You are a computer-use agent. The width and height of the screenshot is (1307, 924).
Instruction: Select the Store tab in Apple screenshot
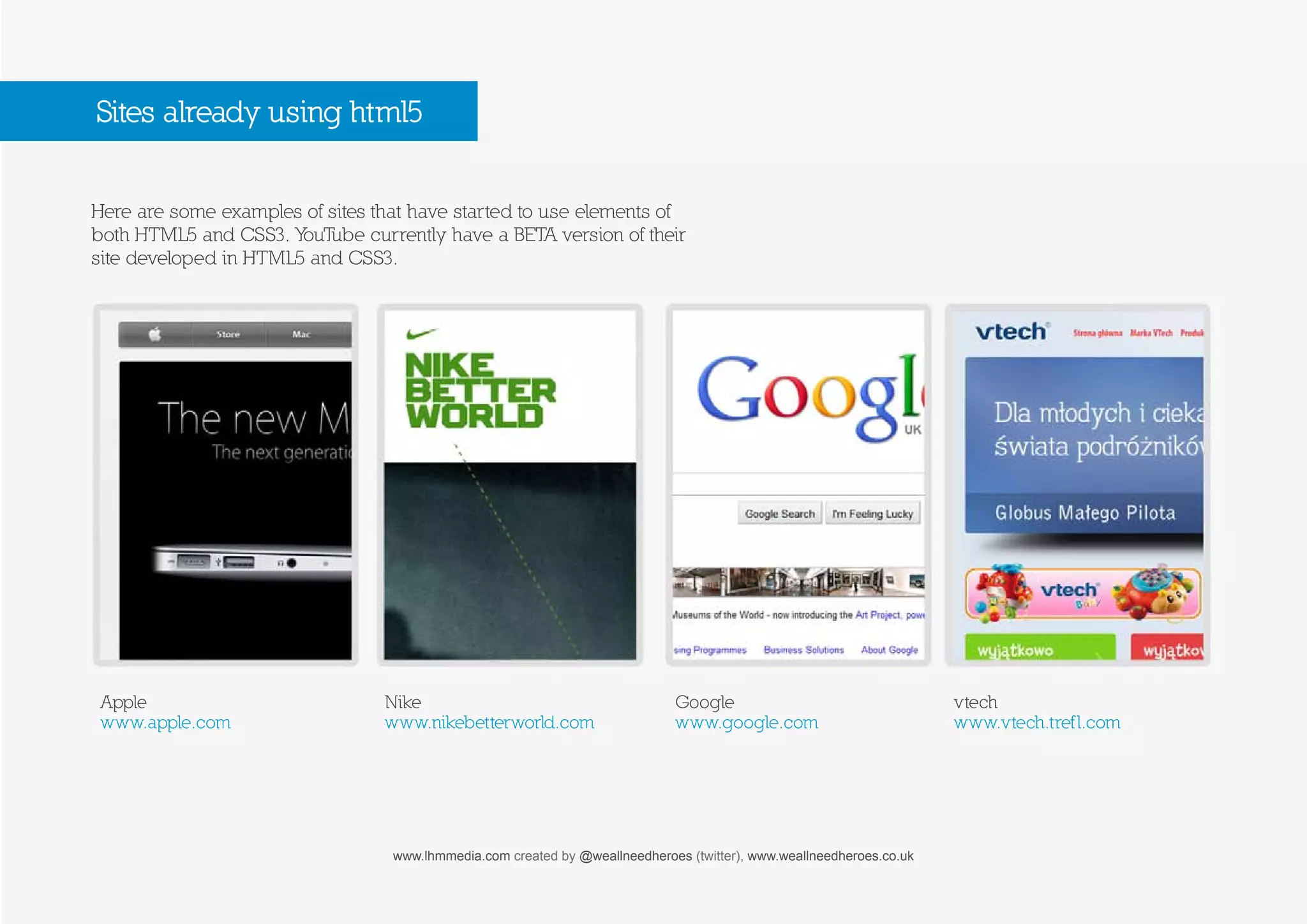click(228, 334)
